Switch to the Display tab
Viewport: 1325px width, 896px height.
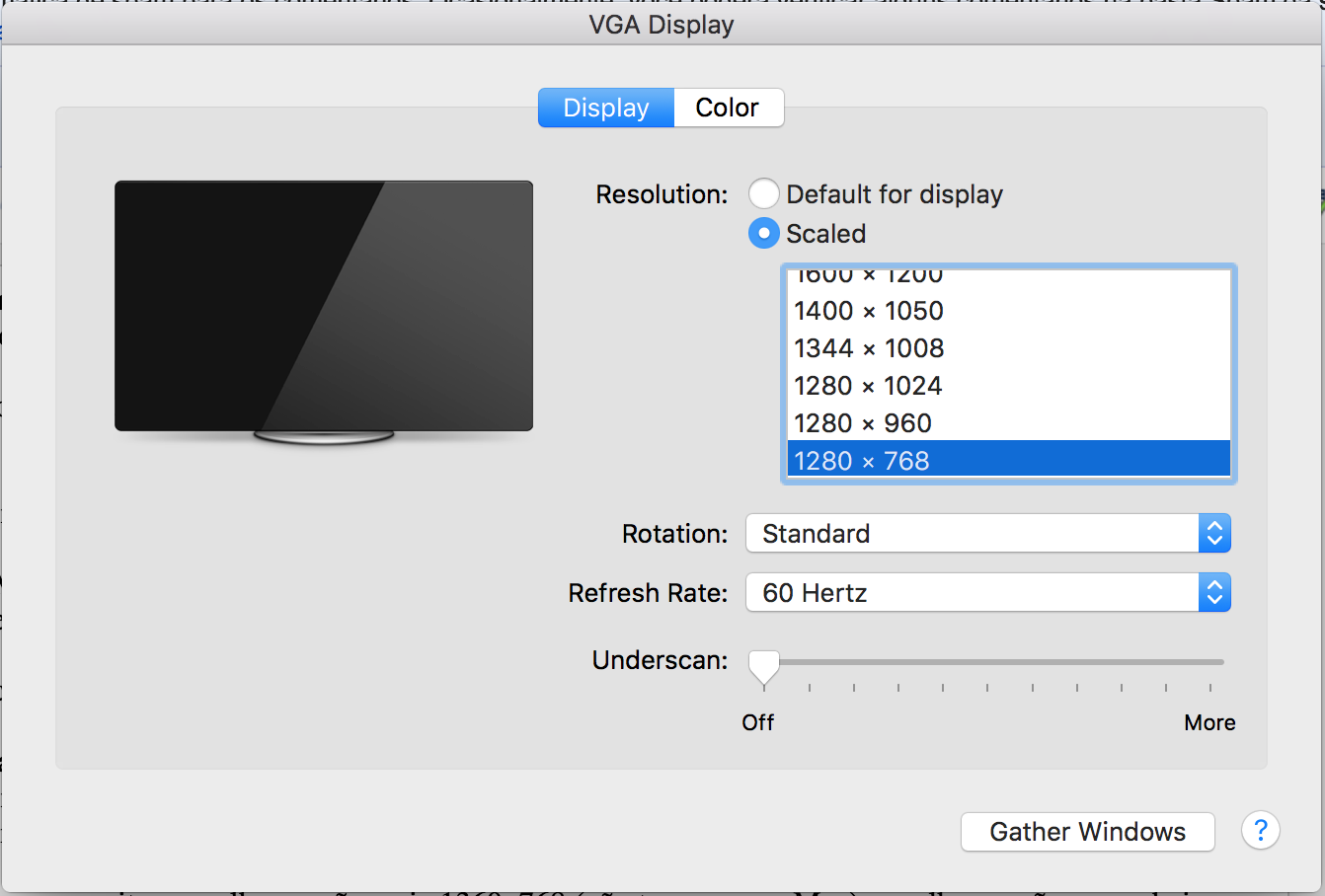[606, 108]
